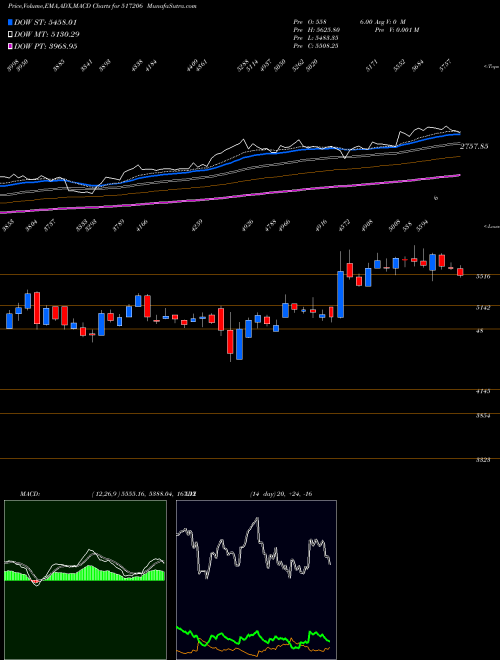Select the DOW MT: 5130.29 label
The width and height of the screenshot is (500, 660).
pyautogui.click(x=47, y=34)
